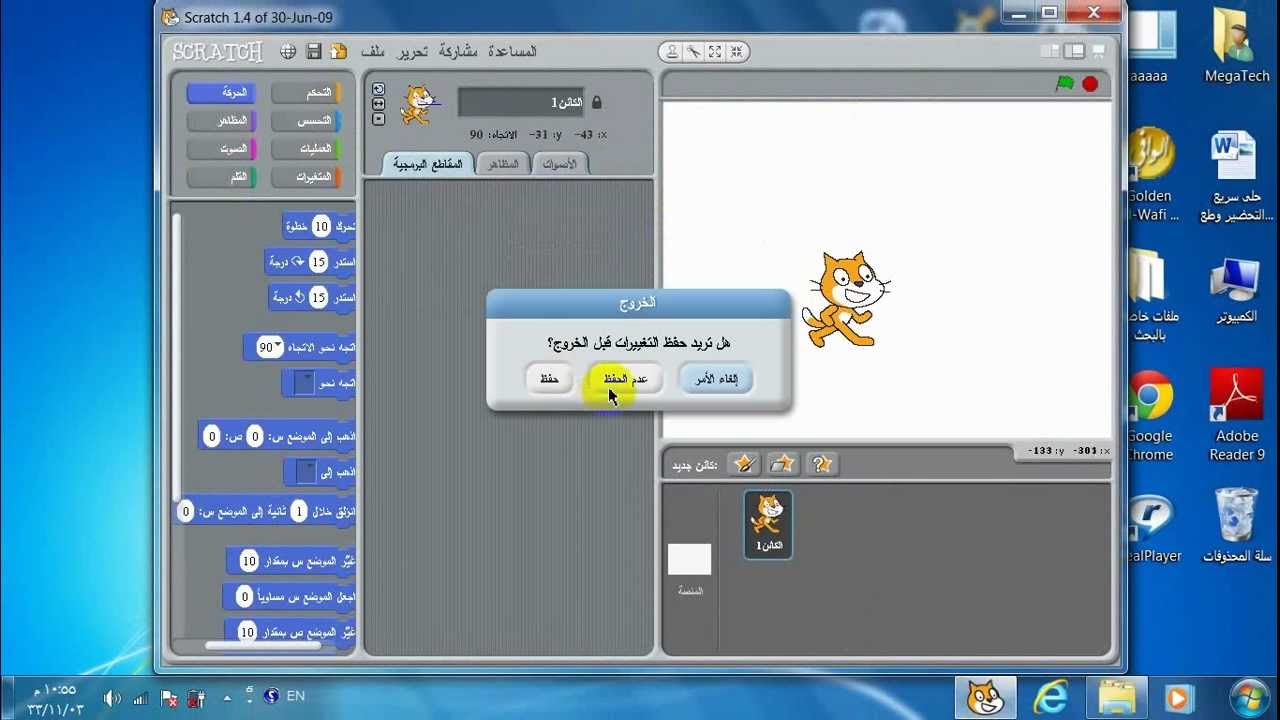Click the surprise sprite question-mark icon

(x=822, y=463)
